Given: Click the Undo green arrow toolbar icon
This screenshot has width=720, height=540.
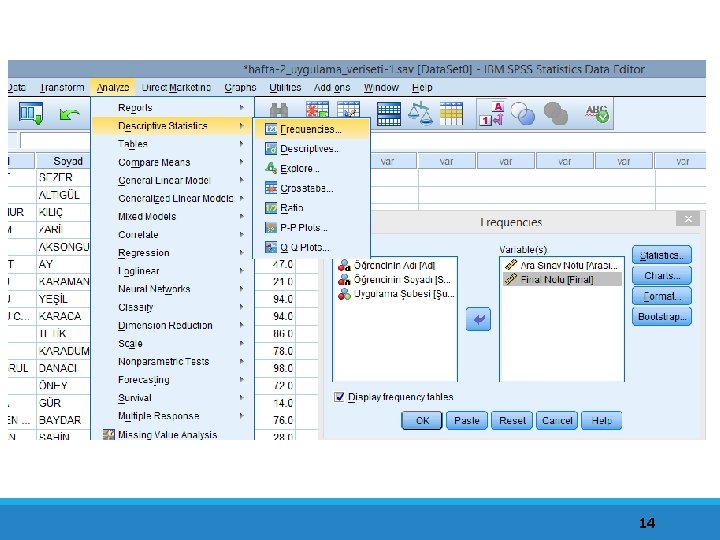Looking at the screenshot, I should 69,114.
